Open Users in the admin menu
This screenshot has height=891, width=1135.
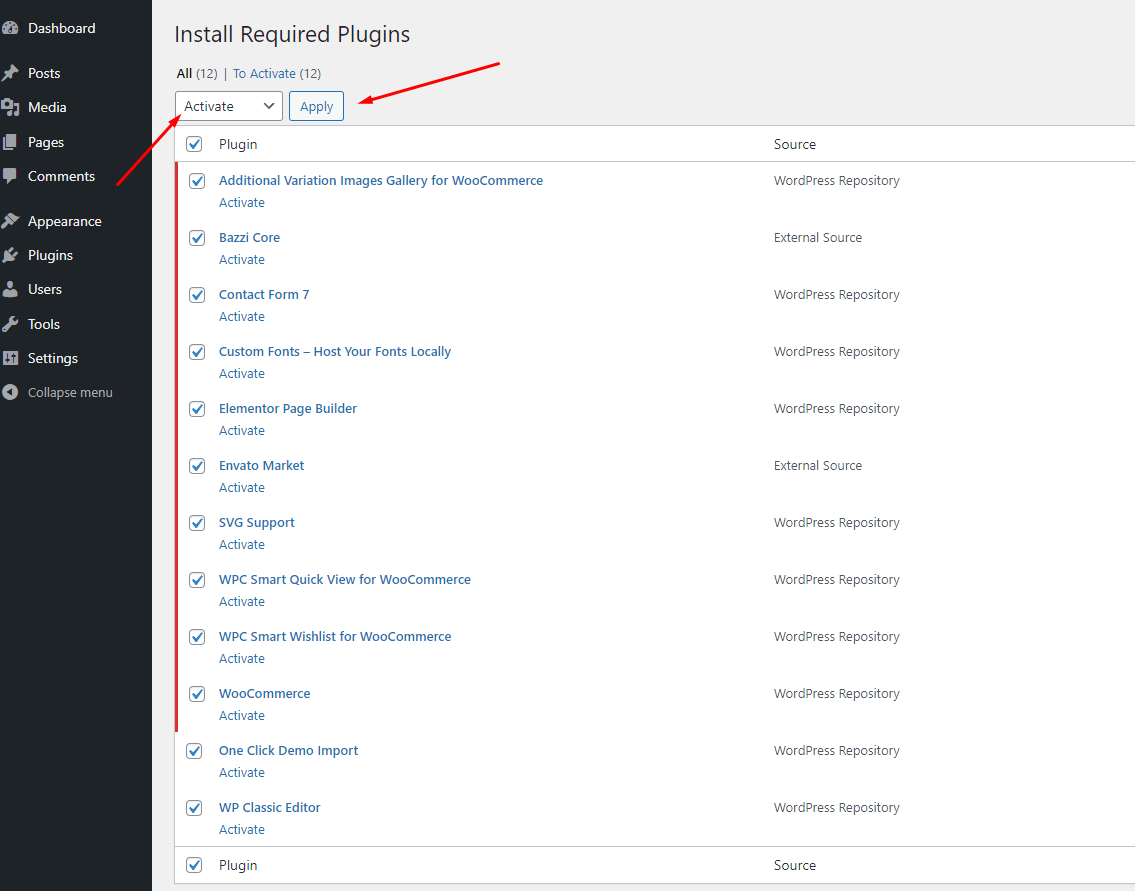point(45,289)
